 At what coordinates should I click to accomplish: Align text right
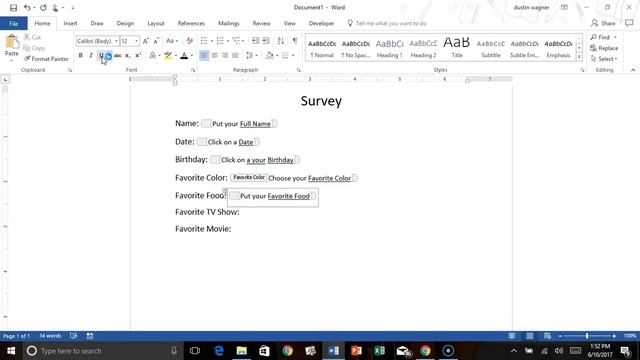224,56
